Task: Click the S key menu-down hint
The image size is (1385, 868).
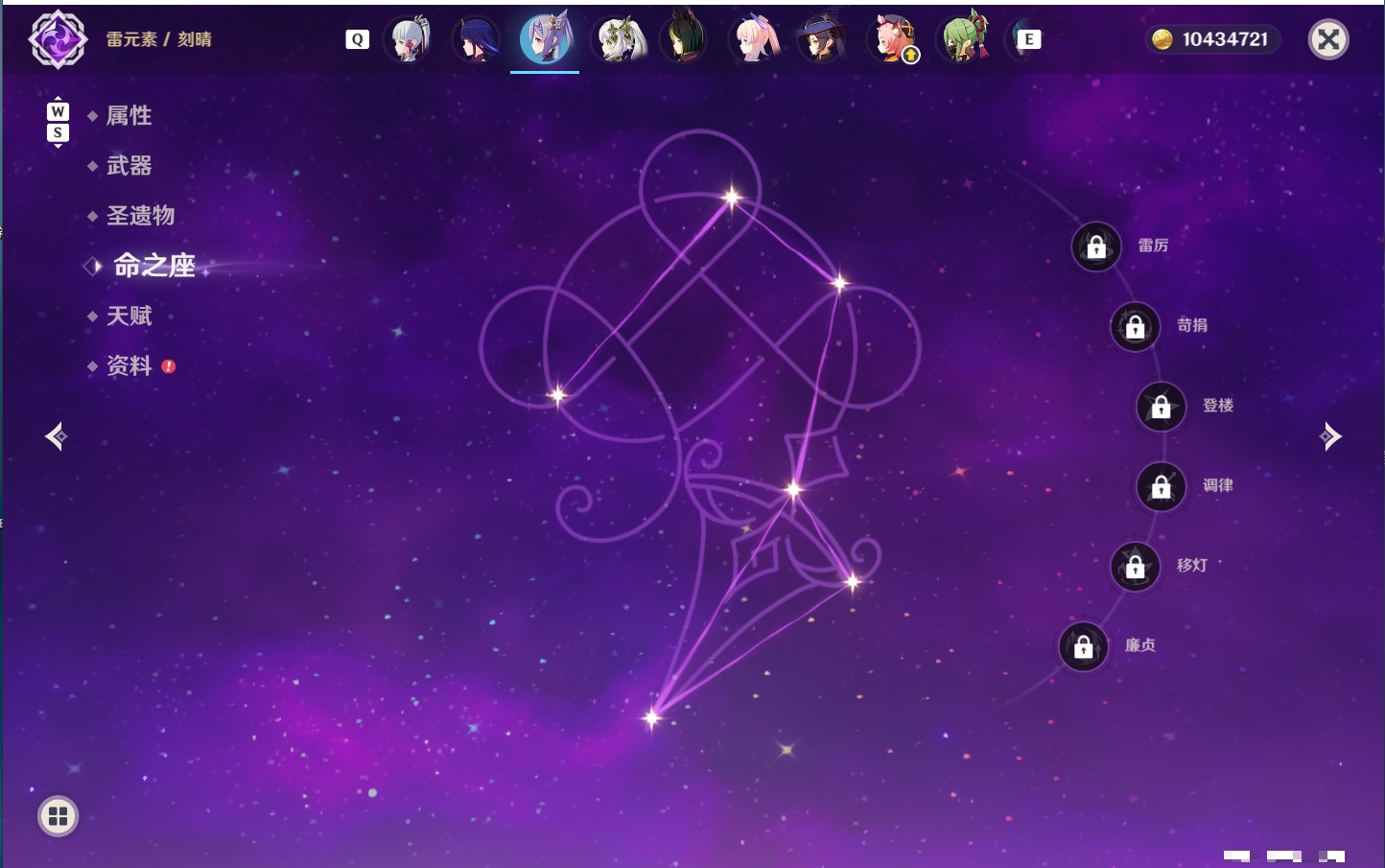Action: [58, 132]
